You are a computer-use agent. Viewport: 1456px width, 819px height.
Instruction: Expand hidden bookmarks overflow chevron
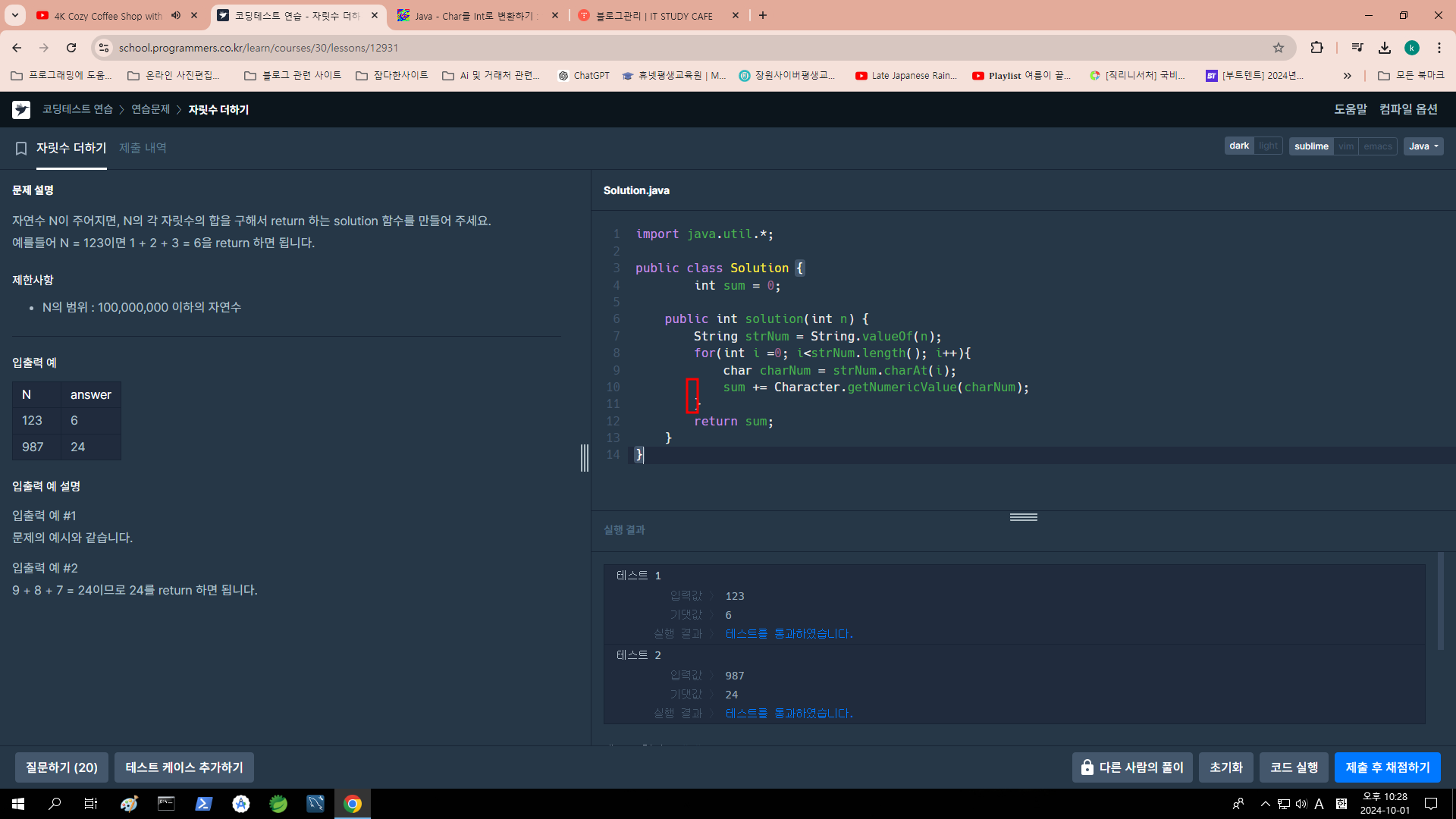pyautogui.click(x=1347, y=76)
